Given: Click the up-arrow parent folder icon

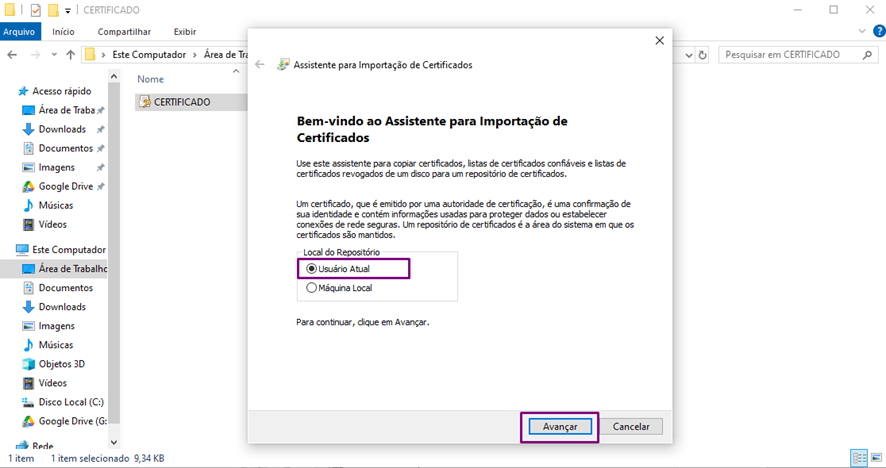Looking at the screenshot, I should coord(71,55).
